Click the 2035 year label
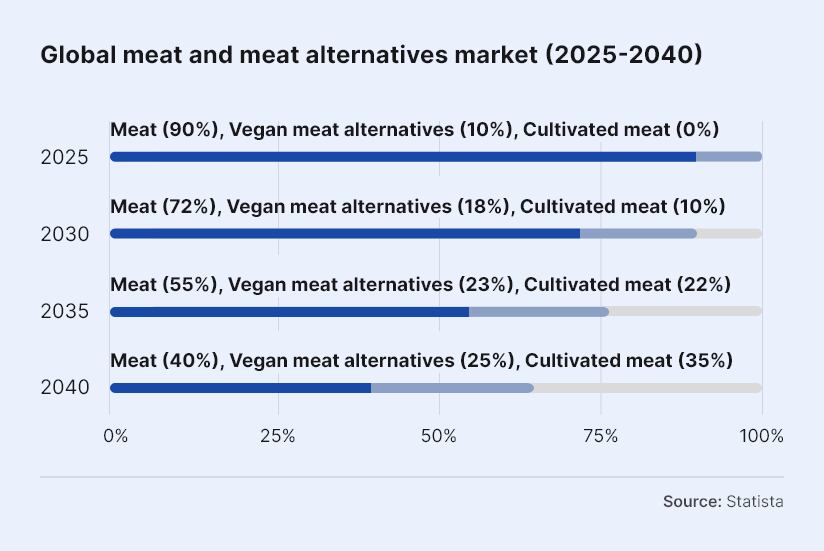This screenshot has width=824, height=551. click(65, 312)
